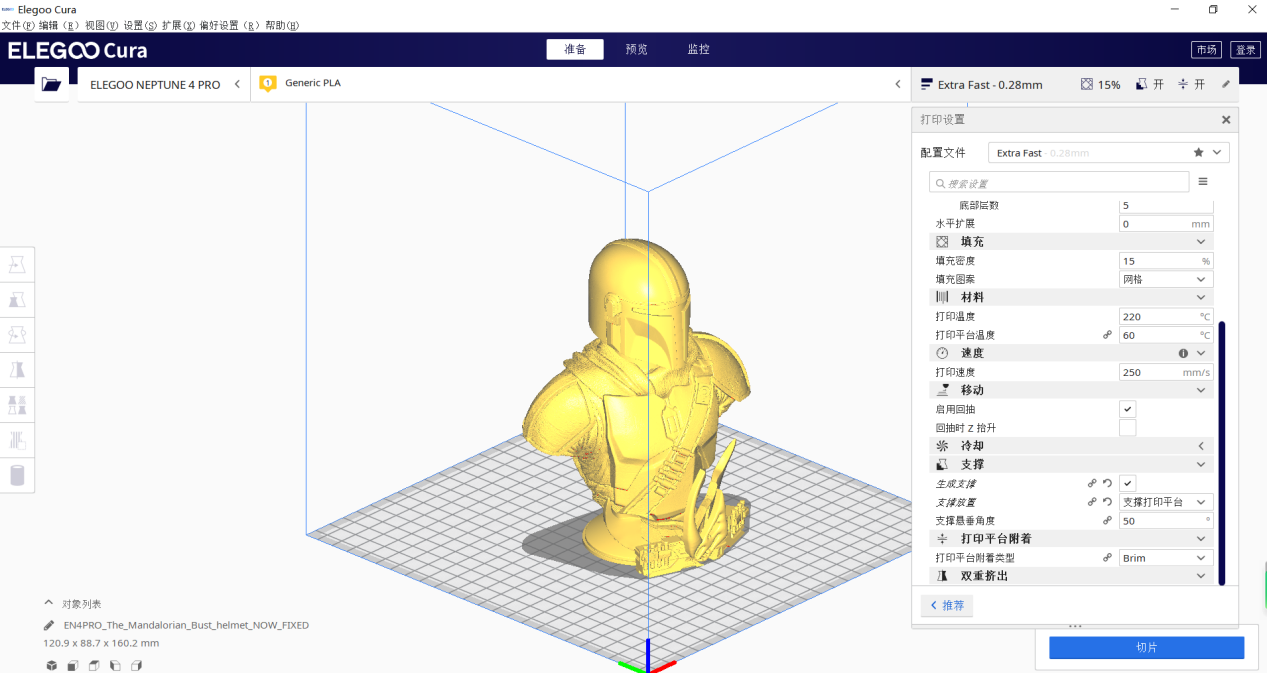Reset 生成支撑 with the revert arrow
Image resolution: width=1267 pixels, height=673 pixels.
[x=1107, y=483]
